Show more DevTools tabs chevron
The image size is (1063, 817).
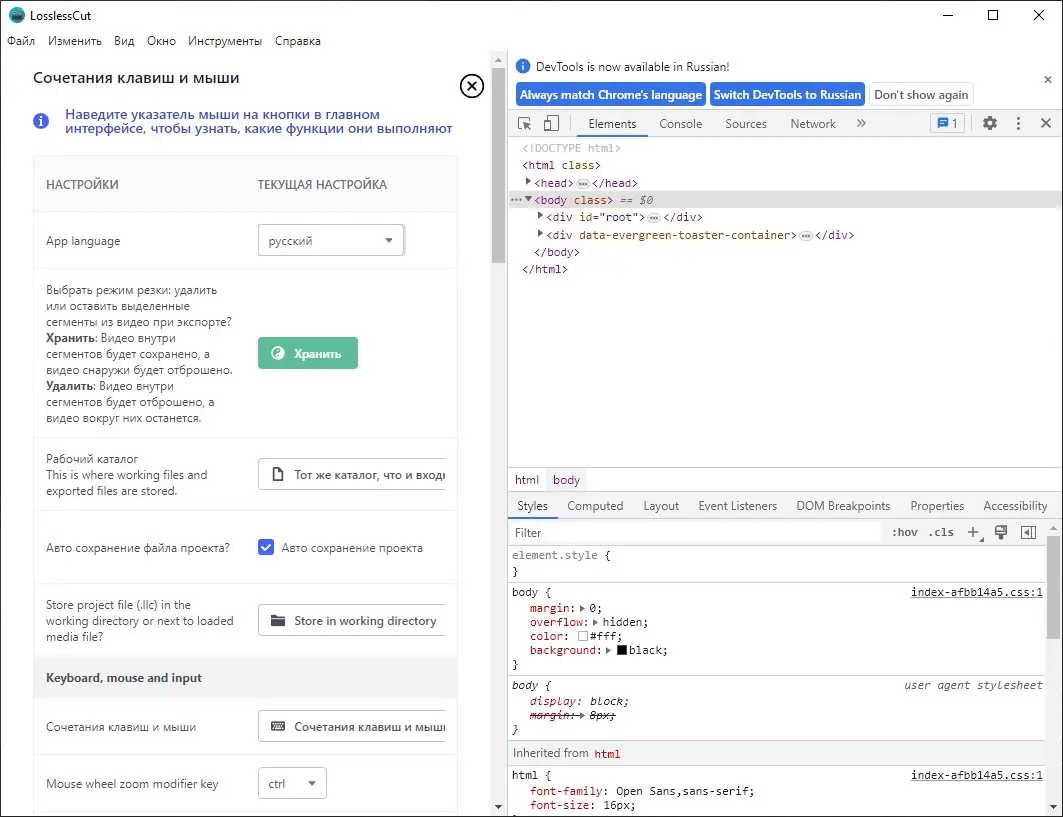(861, 124)
